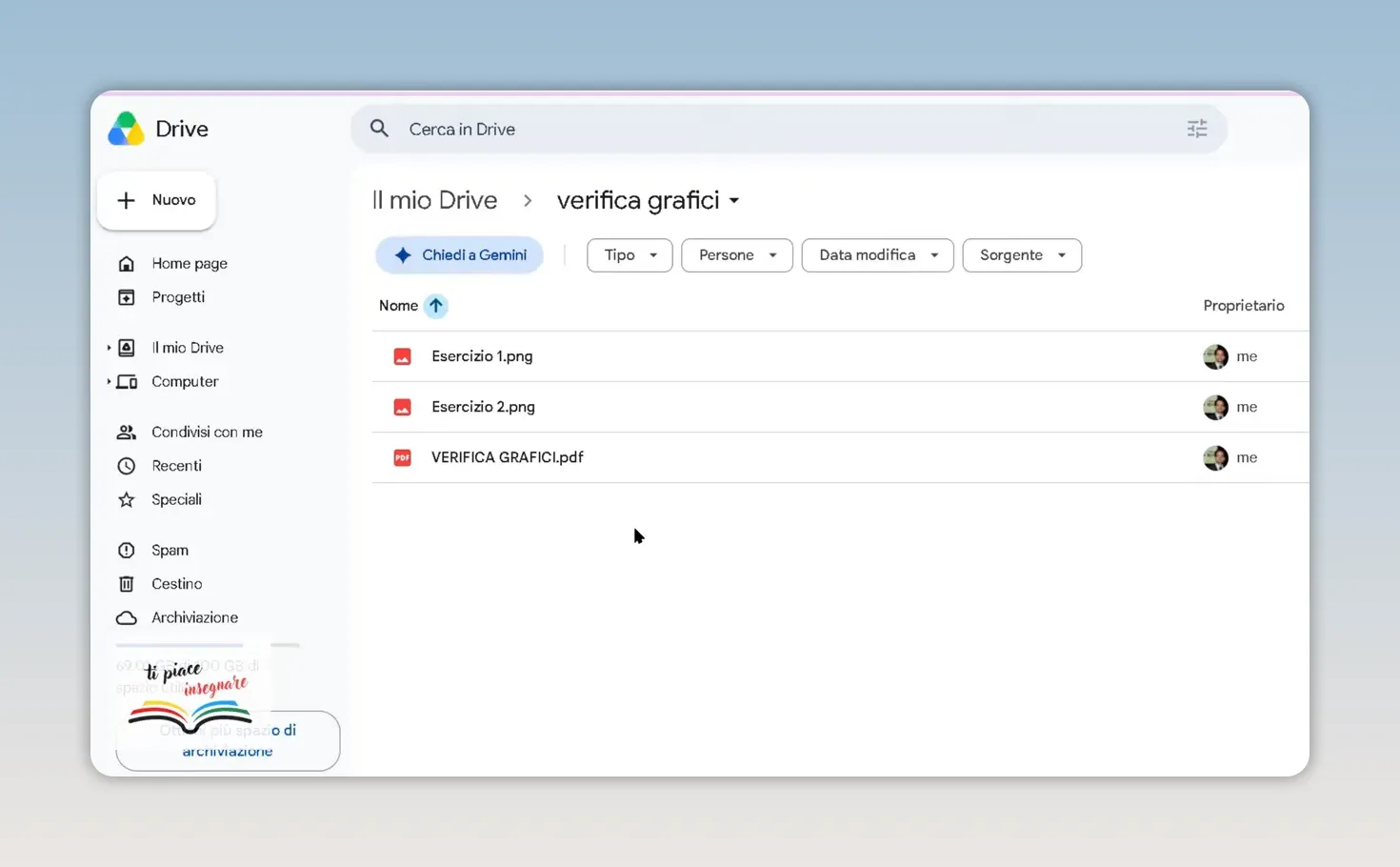Open advanced search filter options icon
Screen dimensions: 1400x867
pyautogui.click(x=1197, y=129)
